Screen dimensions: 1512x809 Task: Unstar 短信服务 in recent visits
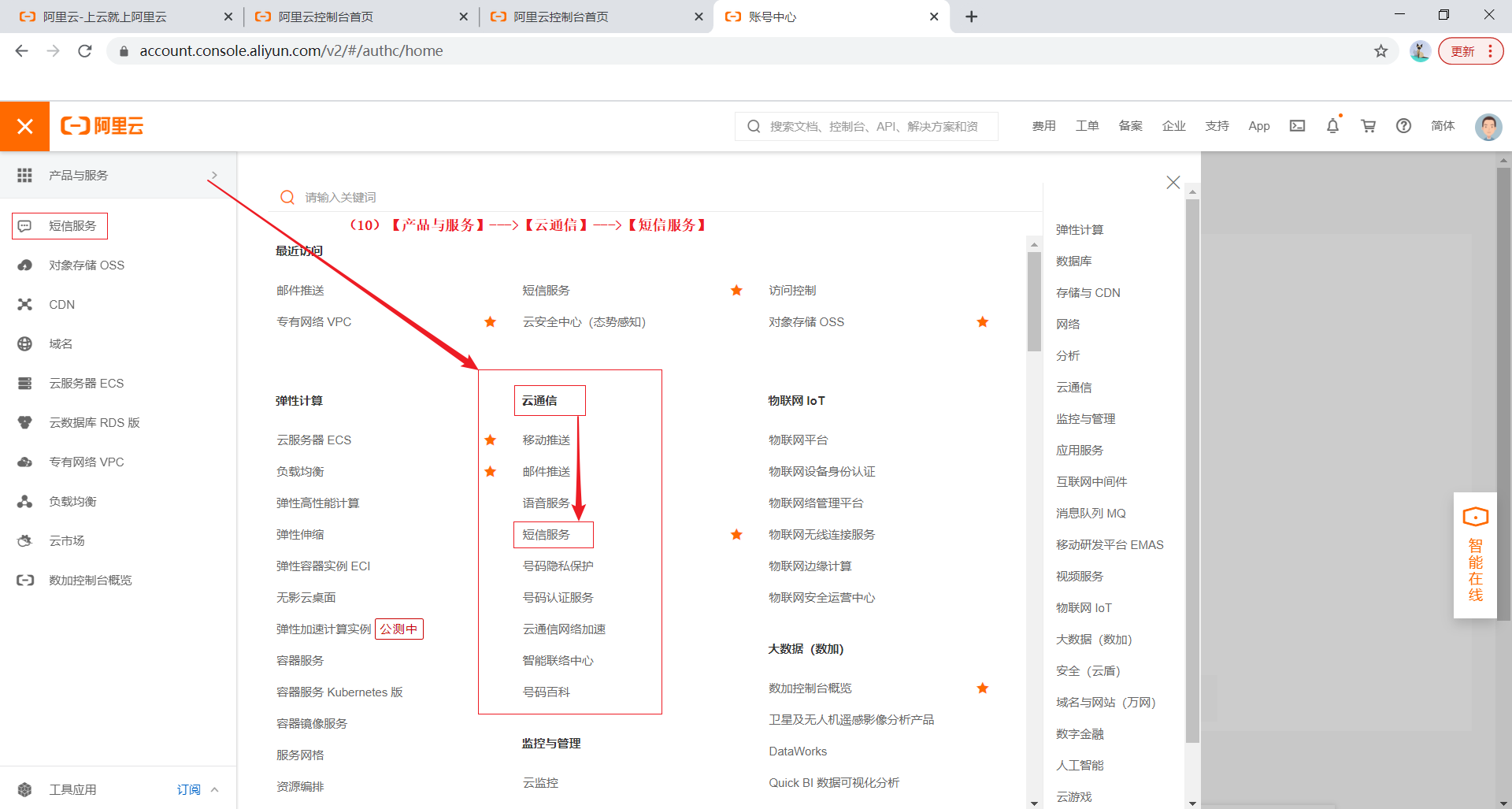pyautogui.click(x=736, y=291)
